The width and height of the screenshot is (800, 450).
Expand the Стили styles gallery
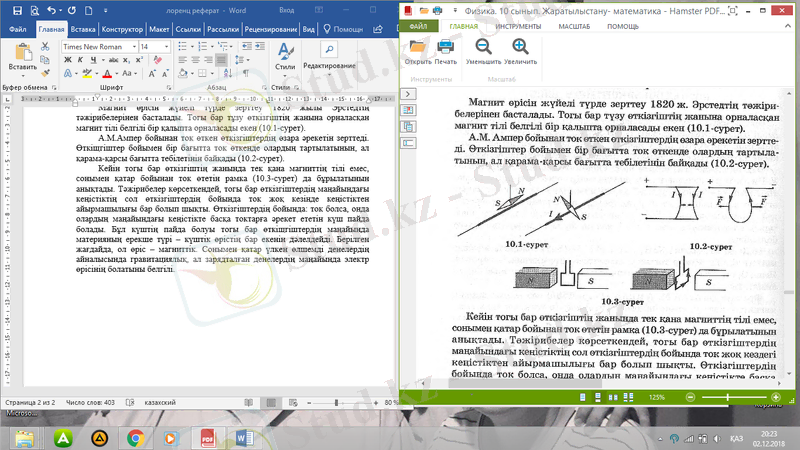[286, 58]
